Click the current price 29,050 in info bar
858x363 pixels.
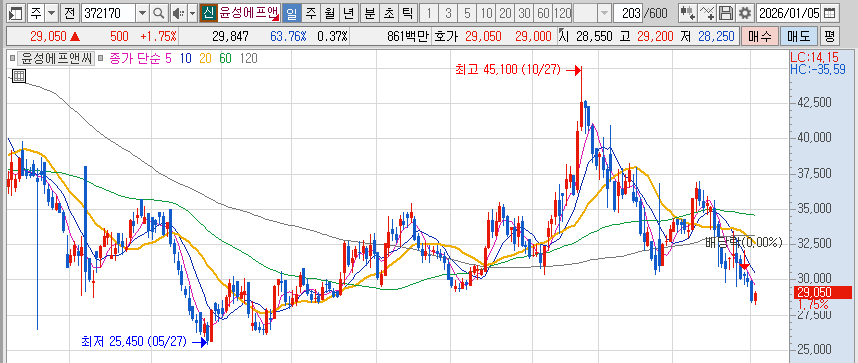[x=48, y=37]
